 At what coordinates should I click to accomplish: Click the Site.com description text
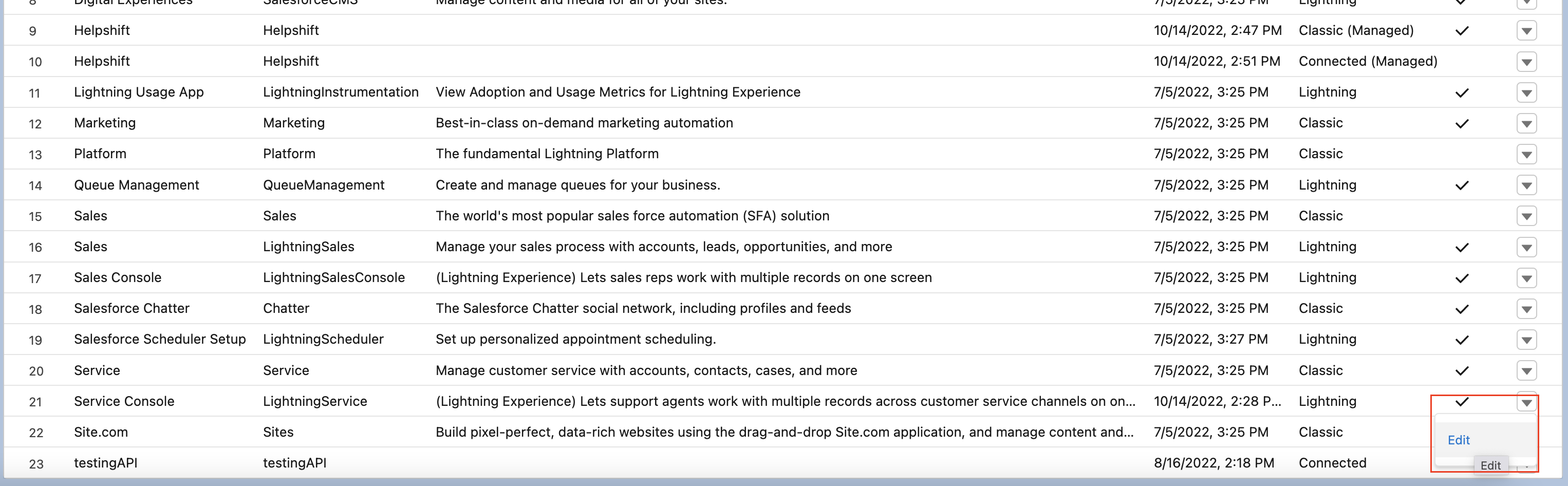tap(784, 433)
